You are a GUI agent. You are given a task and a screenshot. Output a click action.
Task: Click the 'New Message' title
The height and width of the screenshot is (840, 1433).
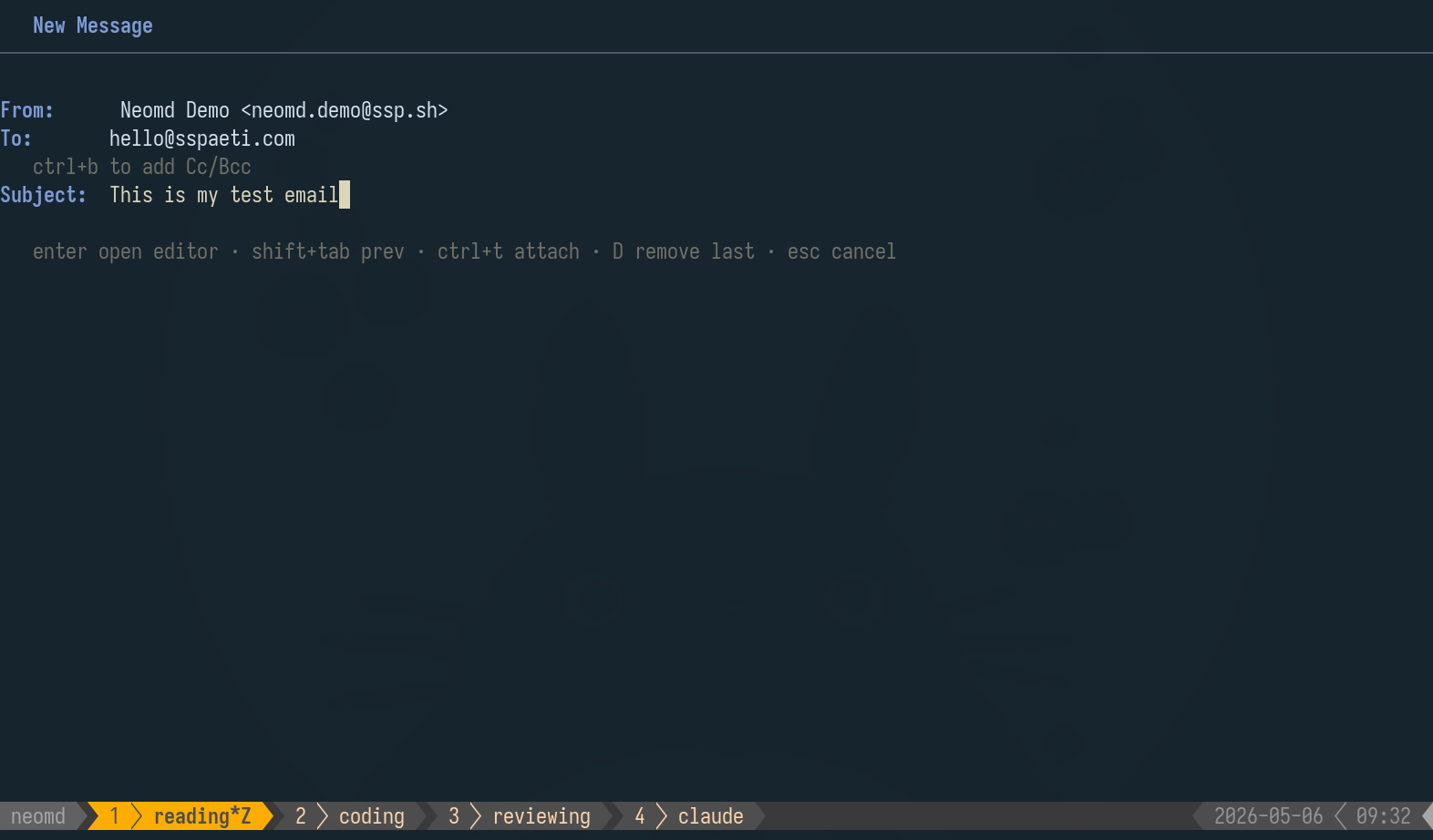point(93,26)
